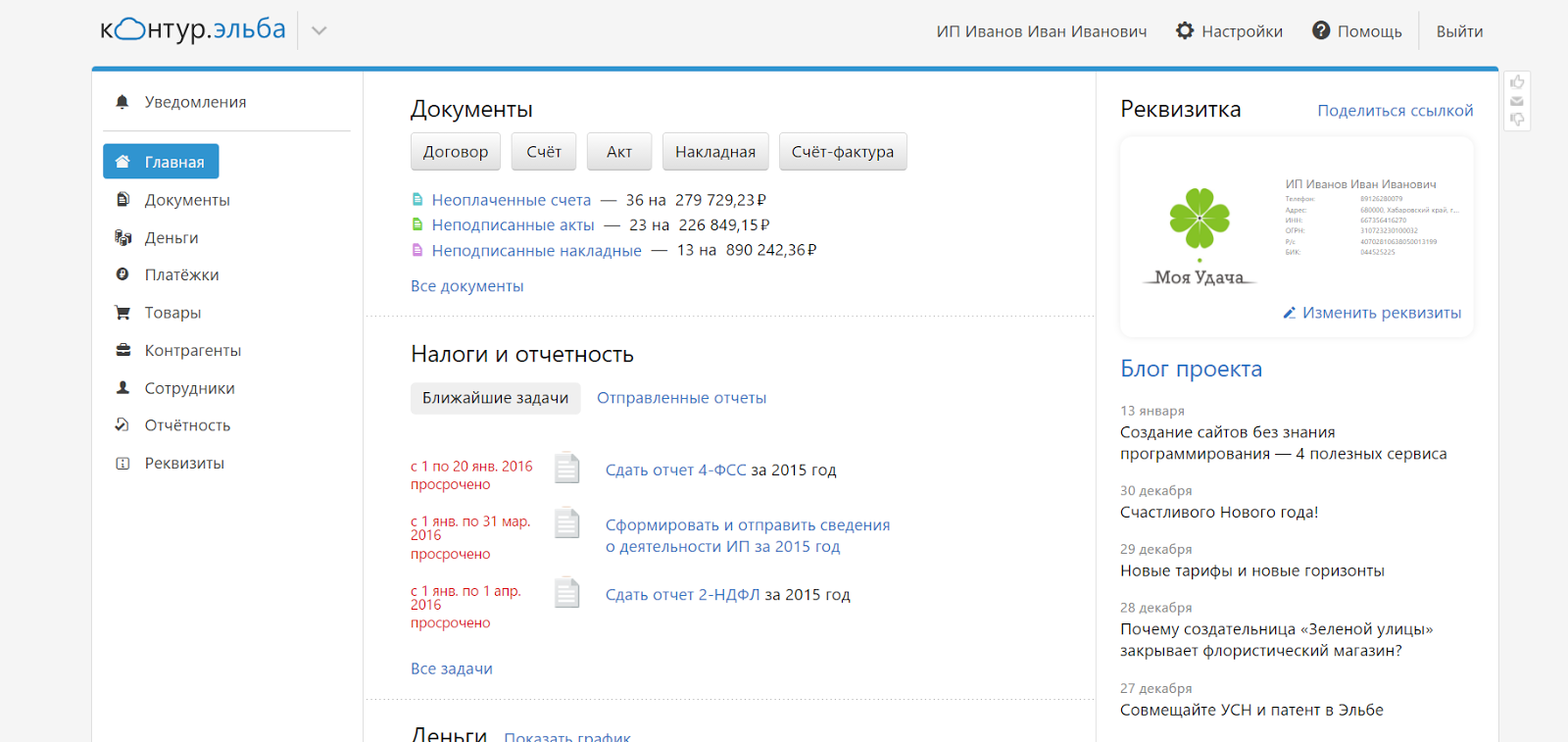Click the Моя Удача clover logo card

point(1200,236)
